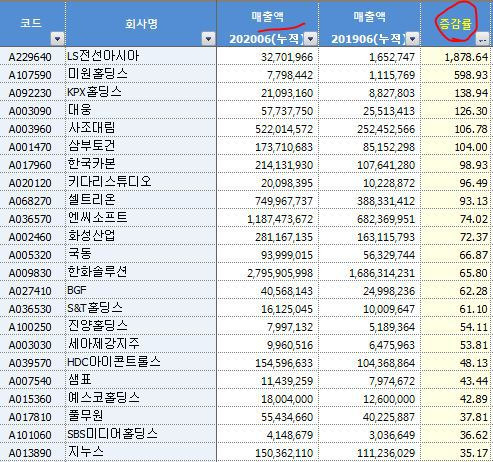The image size is (493, 462).
Task: Click company name HDC아이콘트롤스
Action: coord(114,361)
